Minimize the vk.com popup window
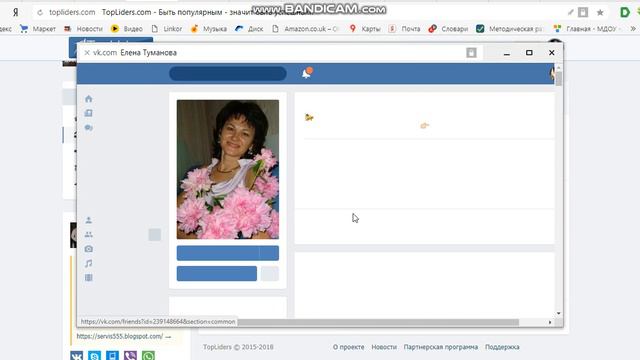The height and width of the screenshot is (360, 640). [x=507, y=53]
